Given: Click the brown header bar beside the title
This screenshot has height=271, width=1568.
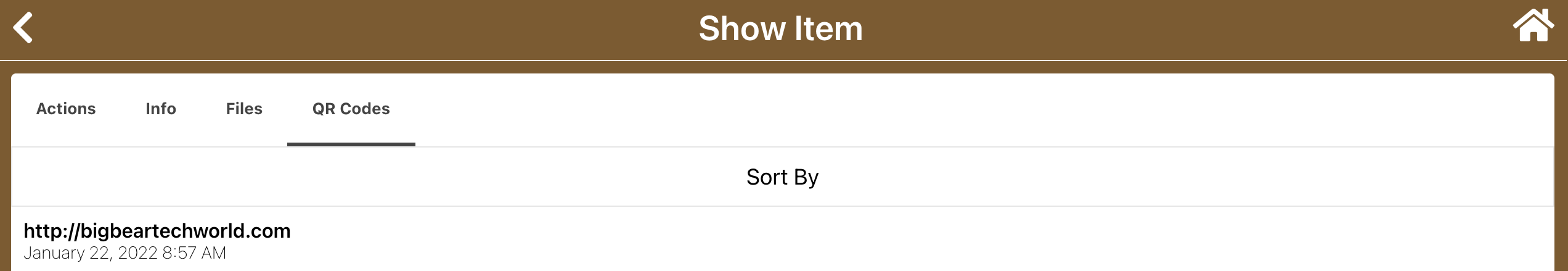Looking at the screenshot, I should (x=1109, y=29).
